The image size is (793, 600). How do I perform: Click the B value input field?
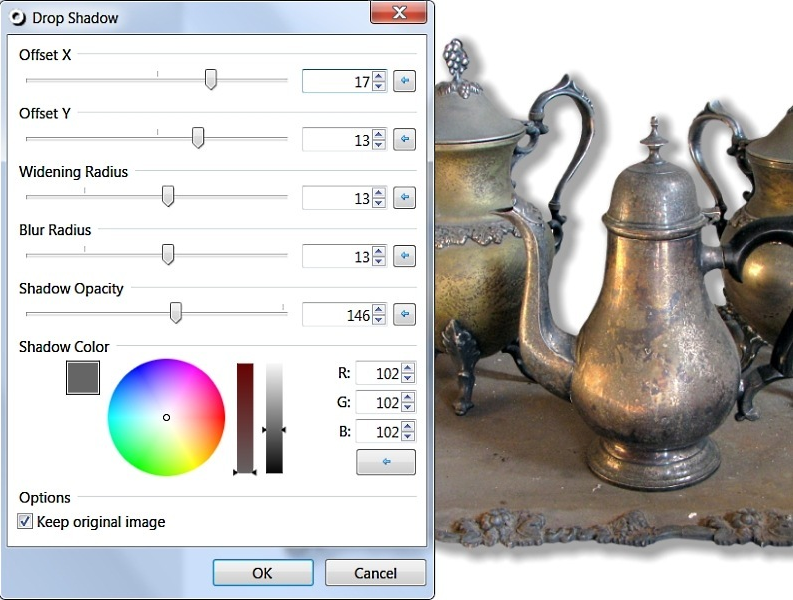(x=379, y=432)
